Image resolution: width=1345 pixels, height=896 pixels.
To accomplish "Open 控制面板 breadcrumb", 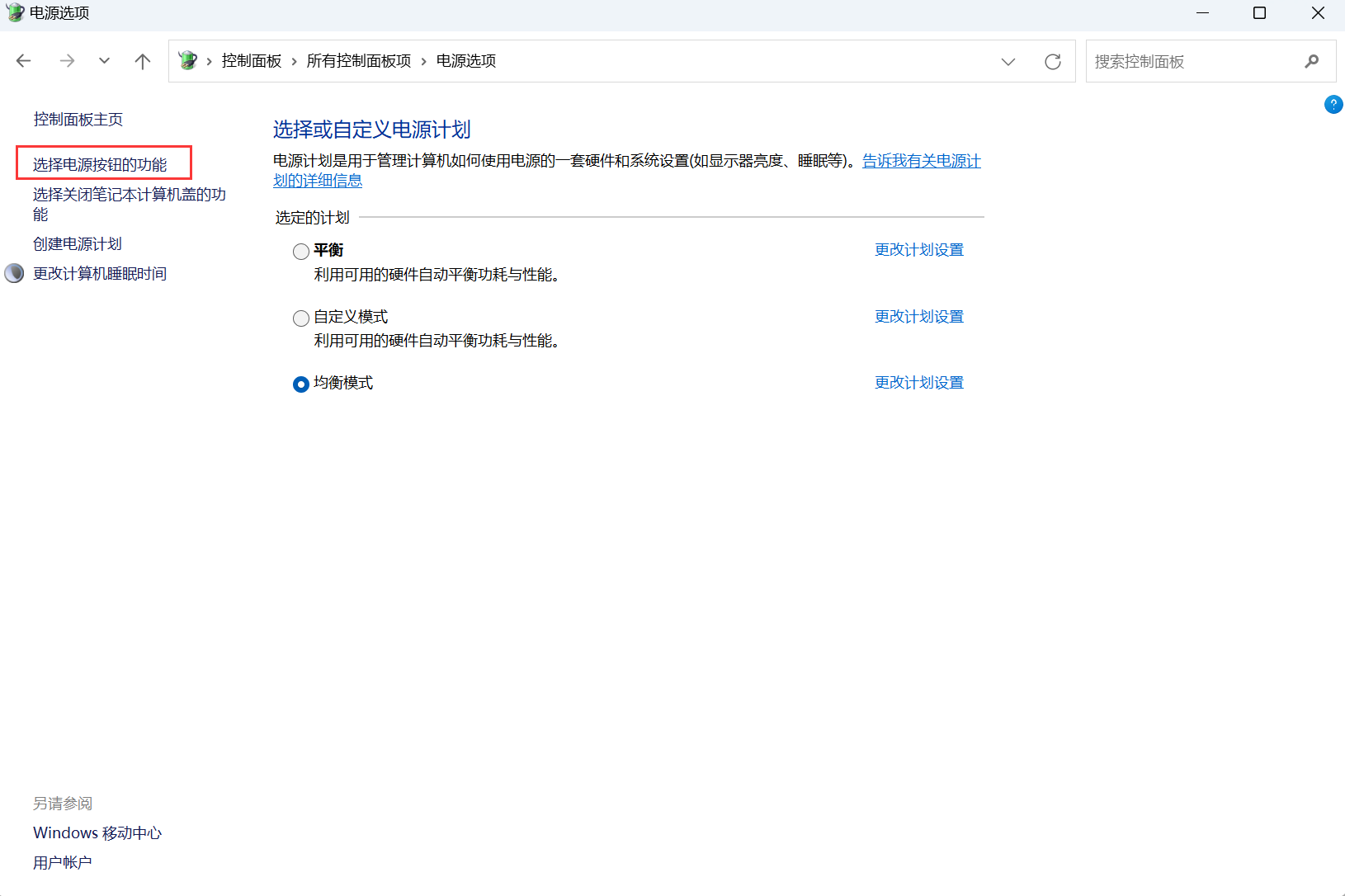I will (252, 61).
